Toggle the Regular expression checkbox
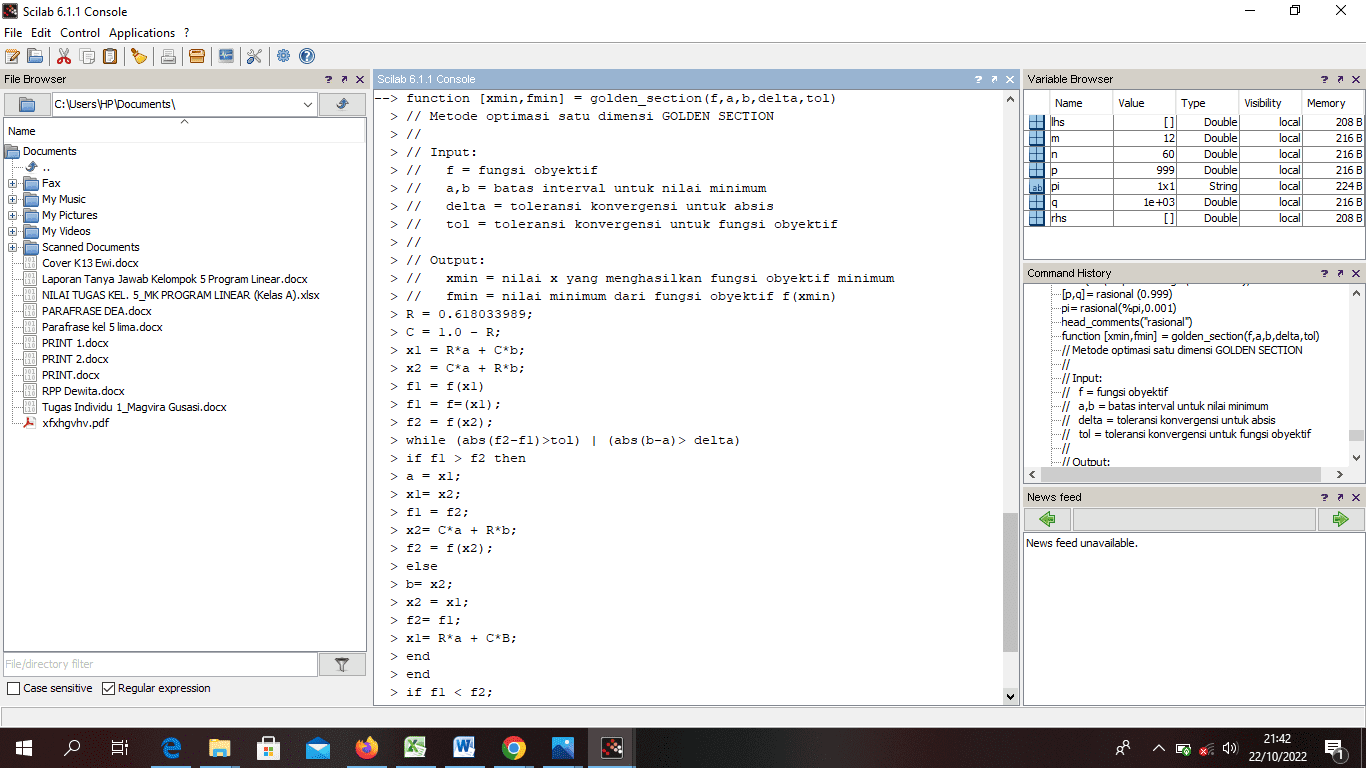This screenshot has width=1366, height=768. tap(109, 688)
